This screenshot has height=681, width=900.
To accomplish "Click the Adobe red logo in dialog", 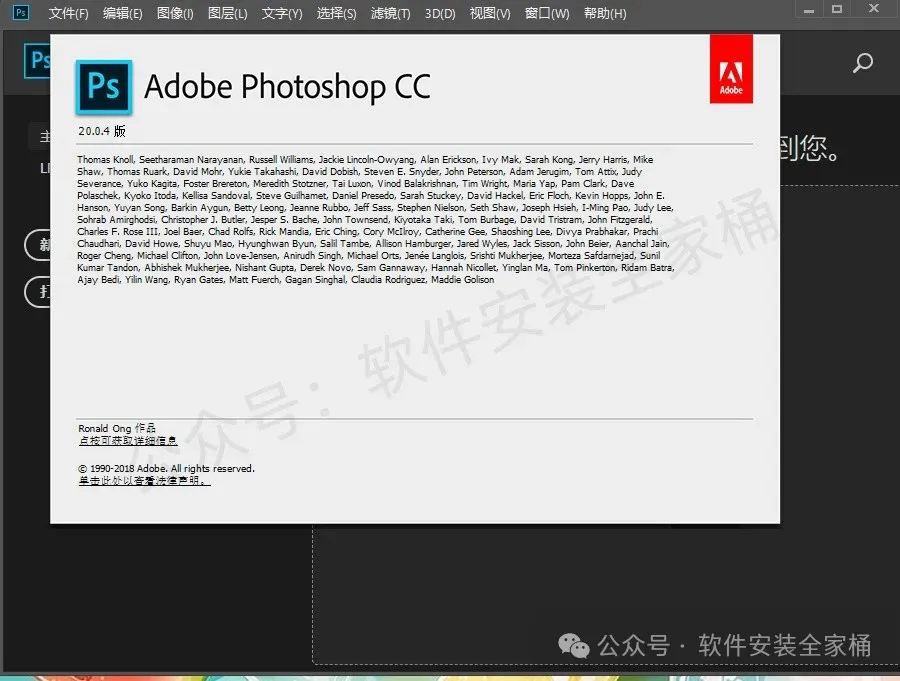I will tap(731, 69).
